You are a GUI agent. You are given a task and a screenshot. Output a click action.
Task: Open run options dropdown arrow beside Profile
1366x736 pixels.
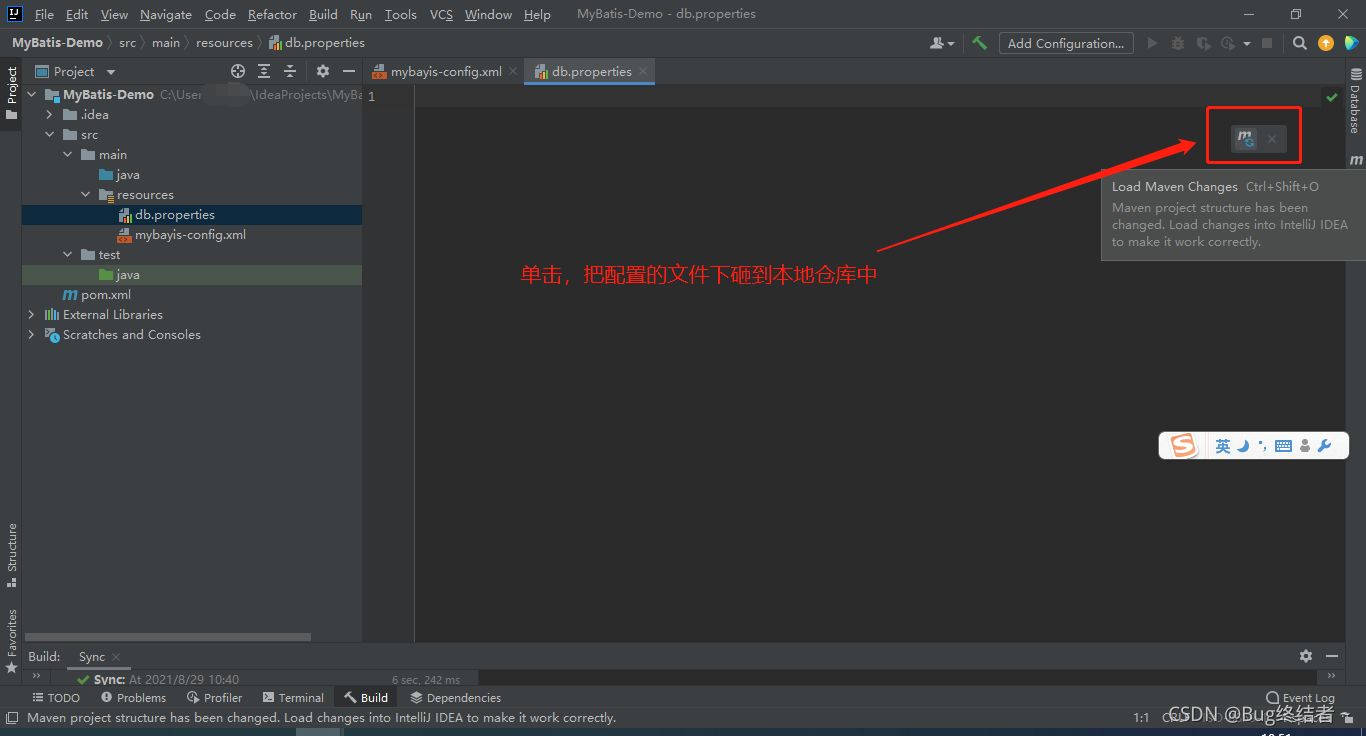(x=1248, y=43)
